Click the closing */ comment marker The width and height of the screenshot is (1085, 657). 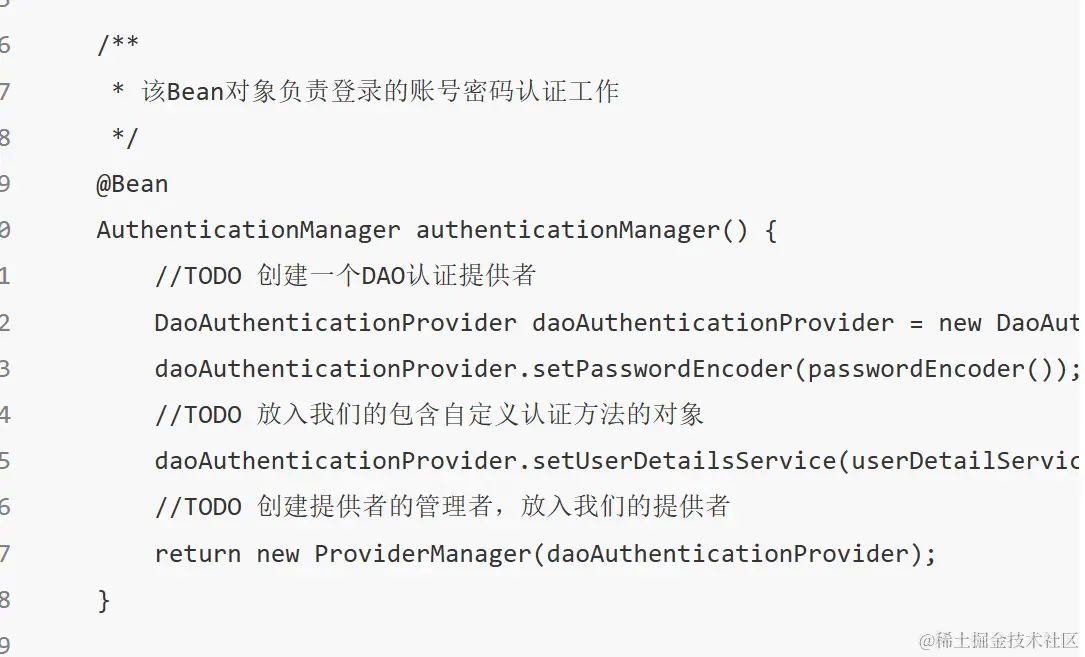tap(125, 137)
